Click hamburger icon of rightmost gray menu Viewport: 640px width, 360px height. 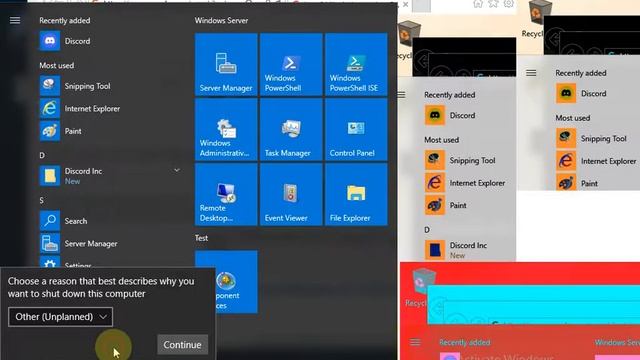click(x=531, y=73)
